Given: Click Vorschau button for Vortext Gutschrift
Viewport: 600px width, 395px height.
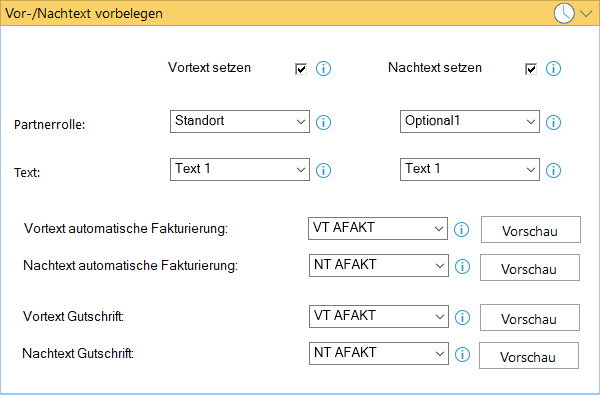Looking at the screenshot, I should (x=530, y=318).
